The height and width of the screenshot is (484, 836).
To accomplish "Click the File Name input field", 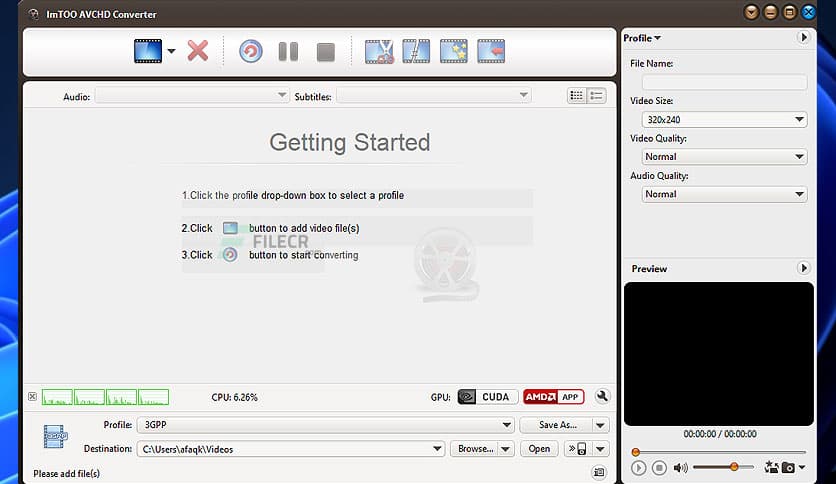I will (725, 82).
